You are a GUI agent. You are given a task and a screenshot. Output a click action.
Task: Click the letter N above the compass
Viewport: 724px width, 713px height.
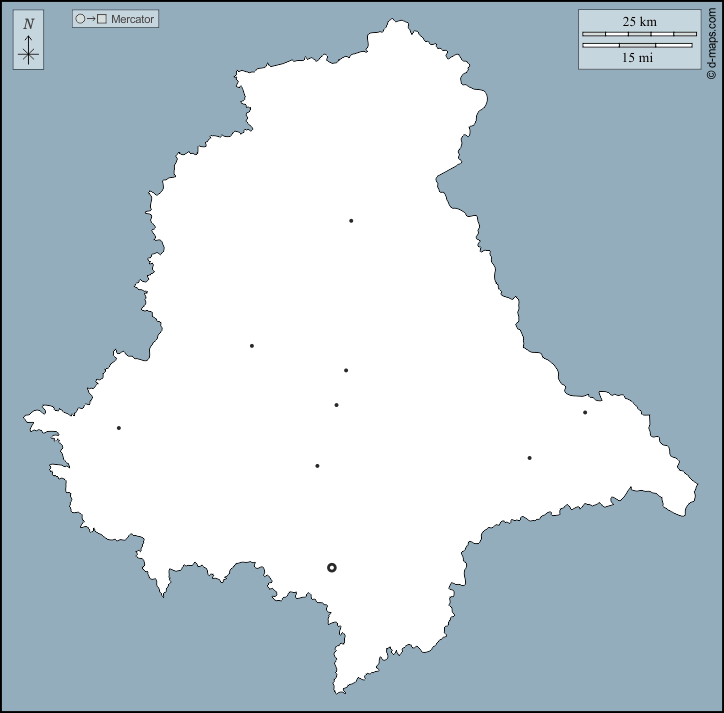(x=28, y=24)
